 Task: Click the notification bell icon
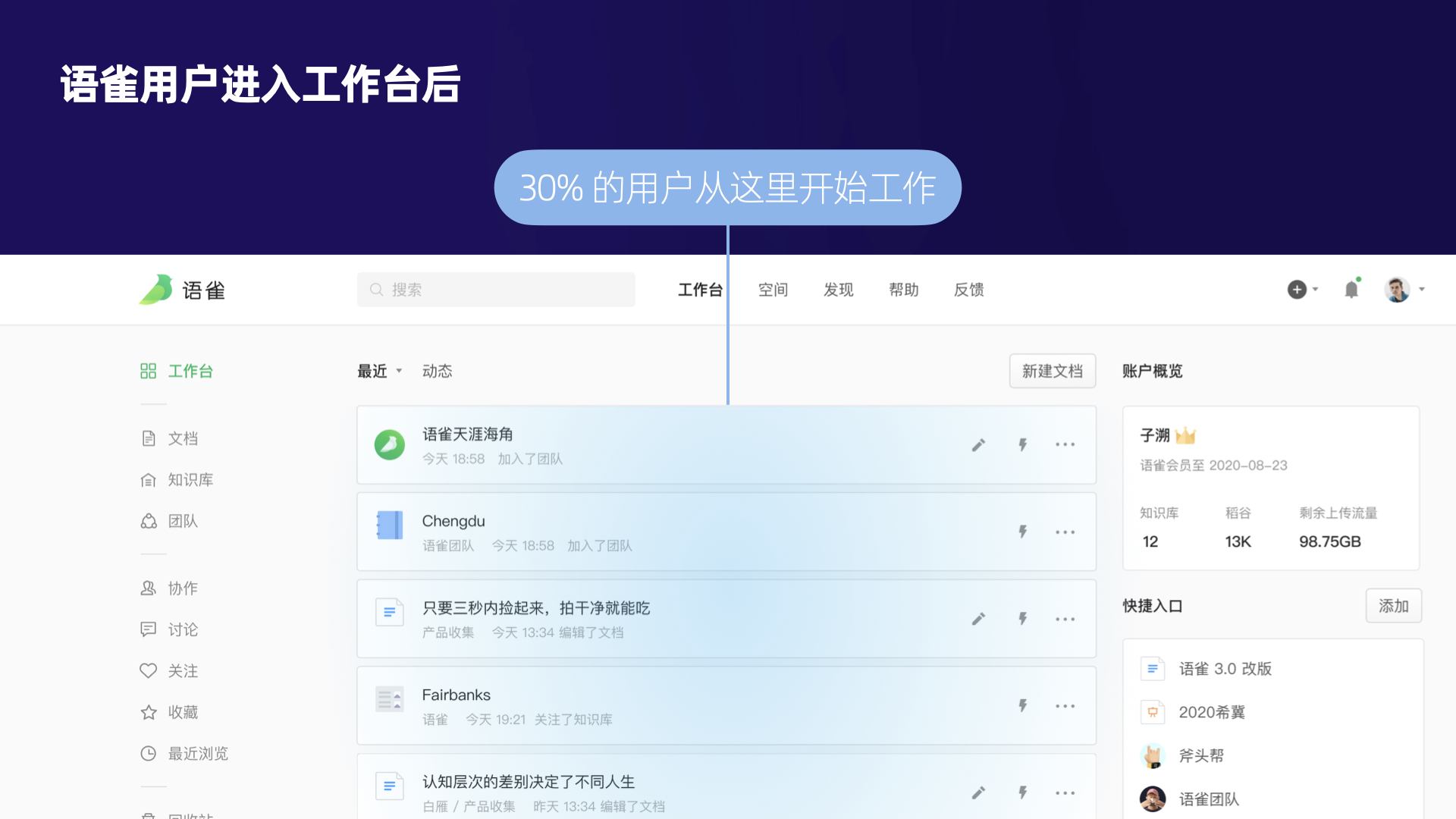[1351, 290]
